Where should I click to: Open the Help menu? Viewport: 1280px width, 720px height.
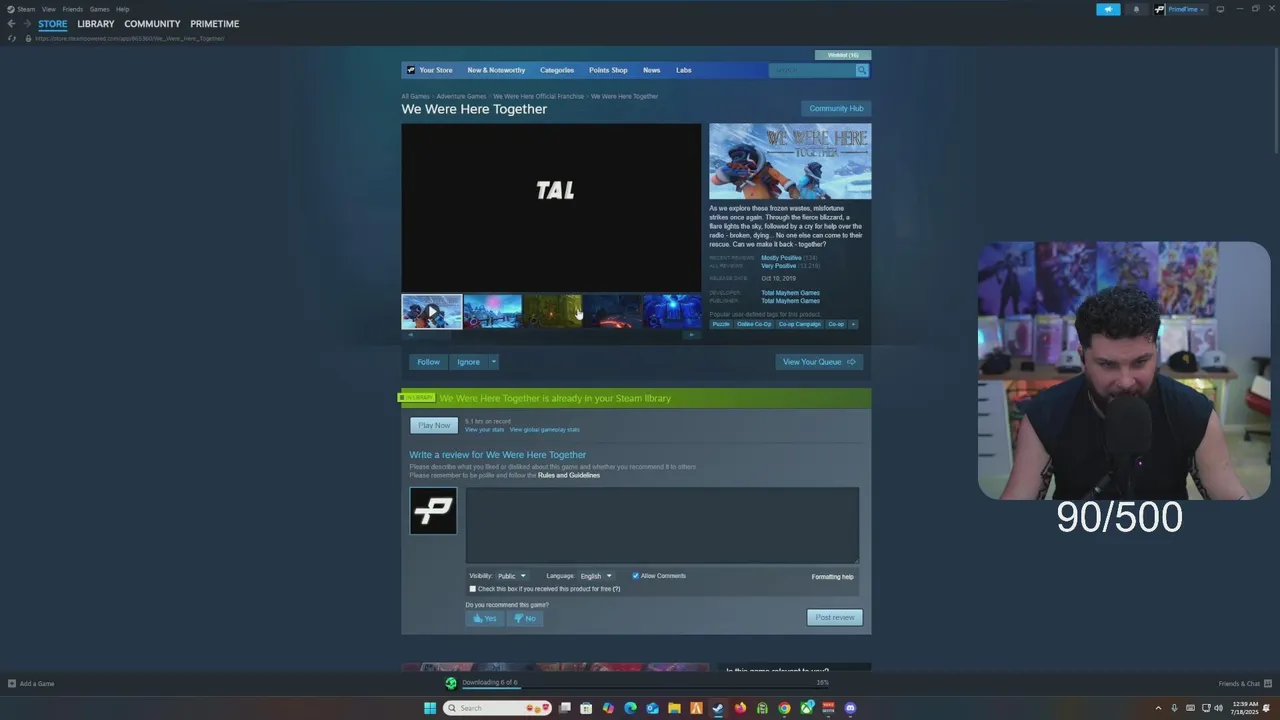click(122, 9)
